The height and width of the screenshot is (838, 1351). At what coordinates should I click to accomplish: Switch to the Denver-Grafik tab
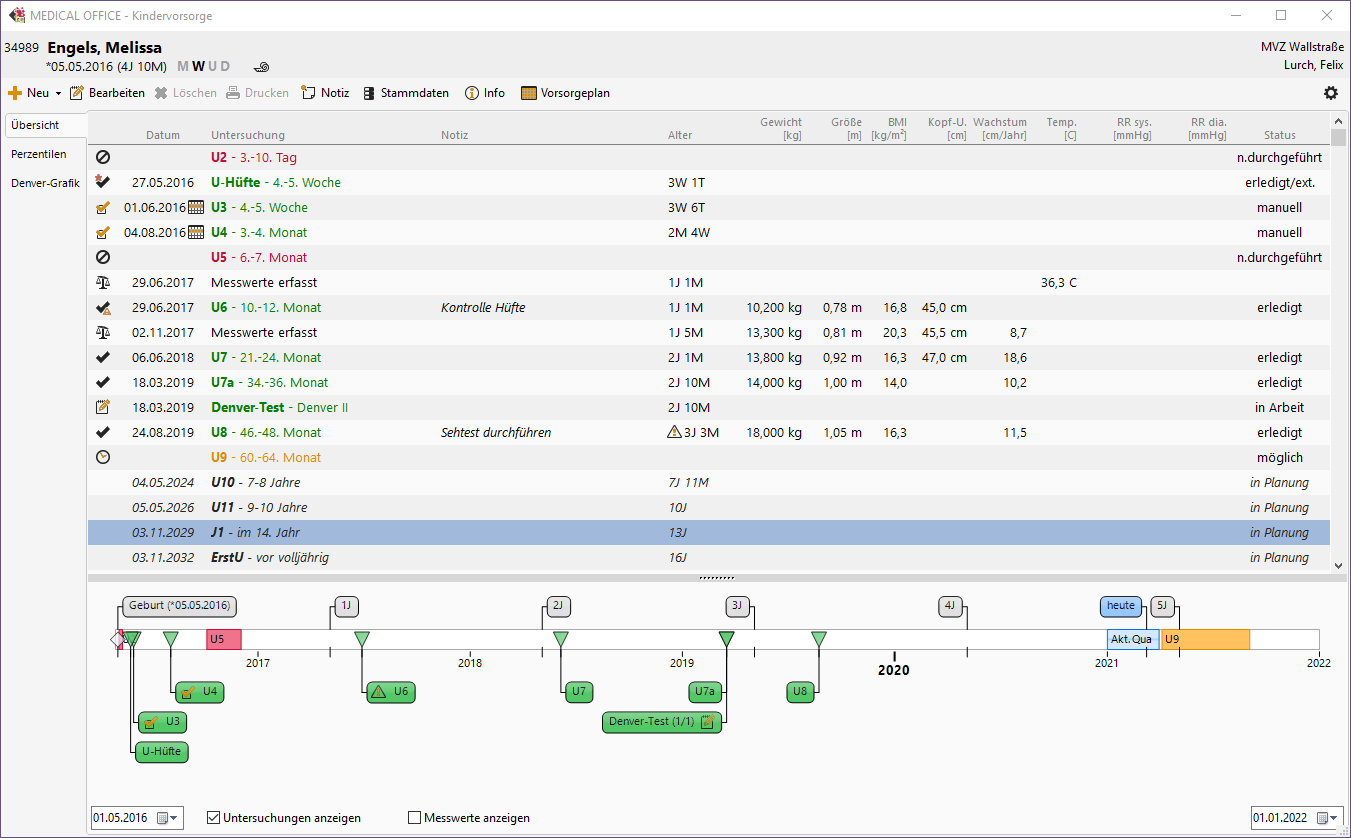(46, 183)
